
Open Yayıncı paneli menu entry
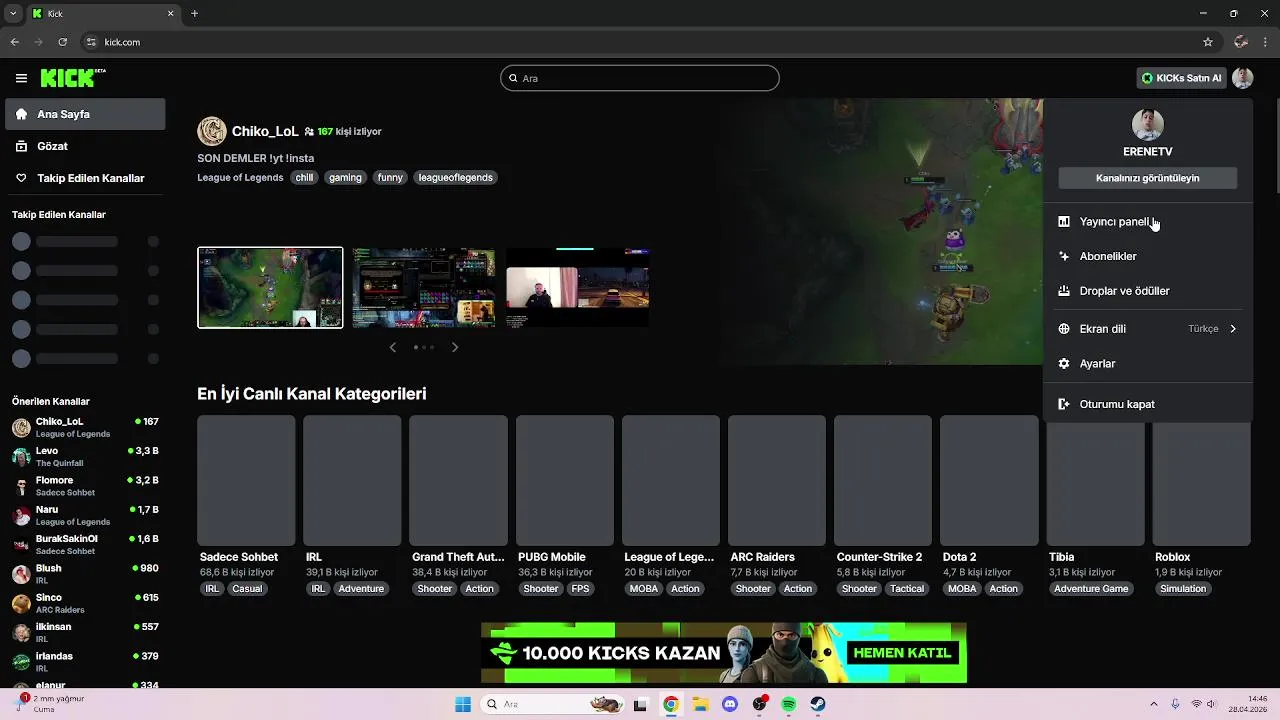[x=1148, y=222]
